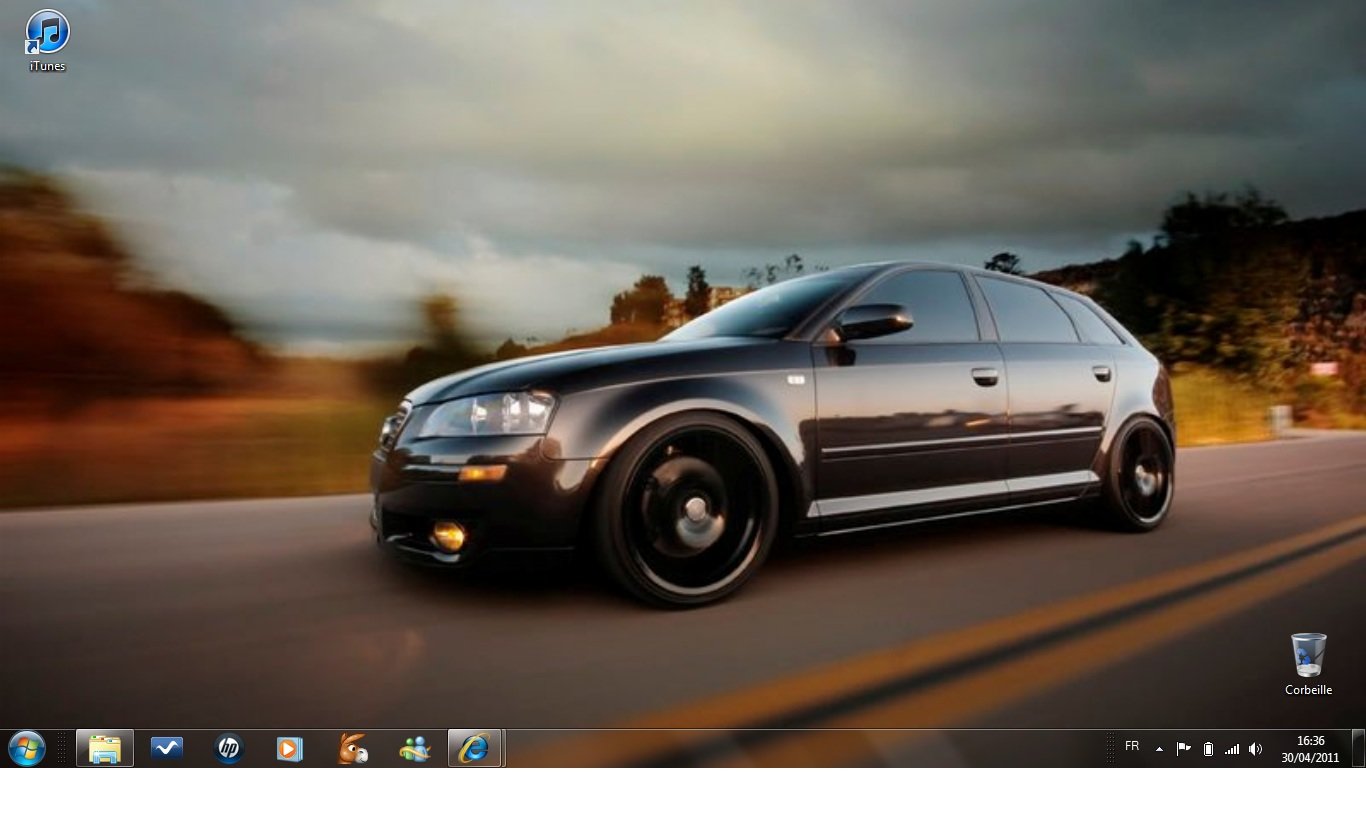Launch Windows Media Player from taskbar
The height and width of the screenshot is (815, 1366).
(290, 748)
